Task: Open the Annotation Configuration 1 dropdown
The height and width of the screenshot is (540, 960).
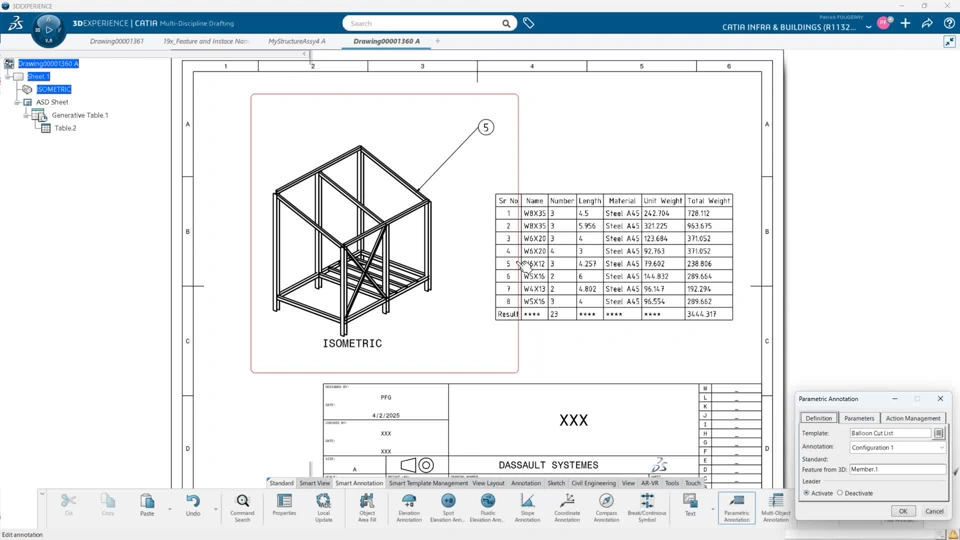Action: [898, 448]
